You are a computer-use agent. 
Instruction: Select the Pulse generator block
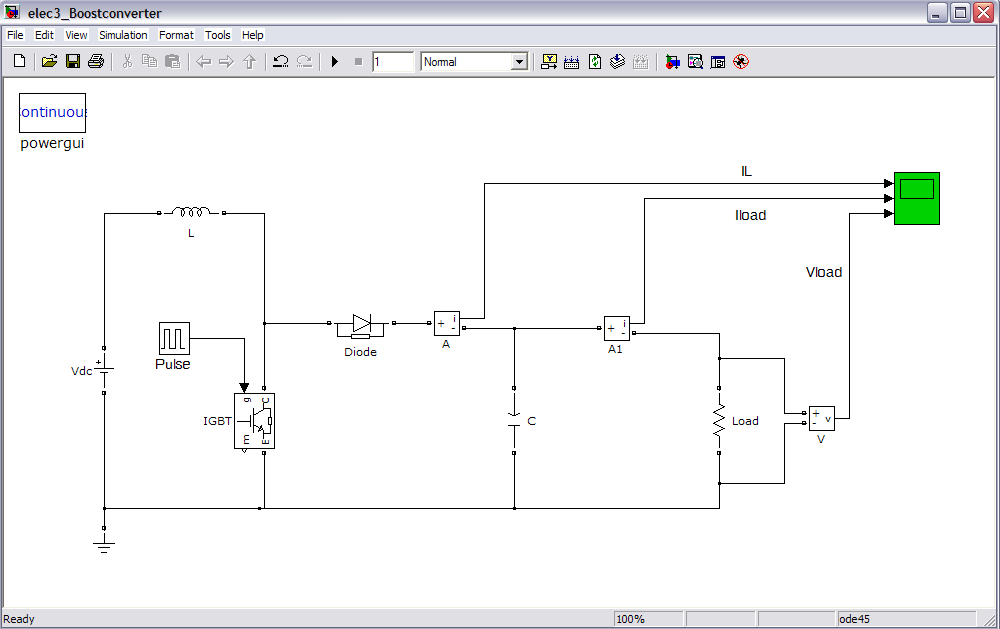tap(174, 338)
